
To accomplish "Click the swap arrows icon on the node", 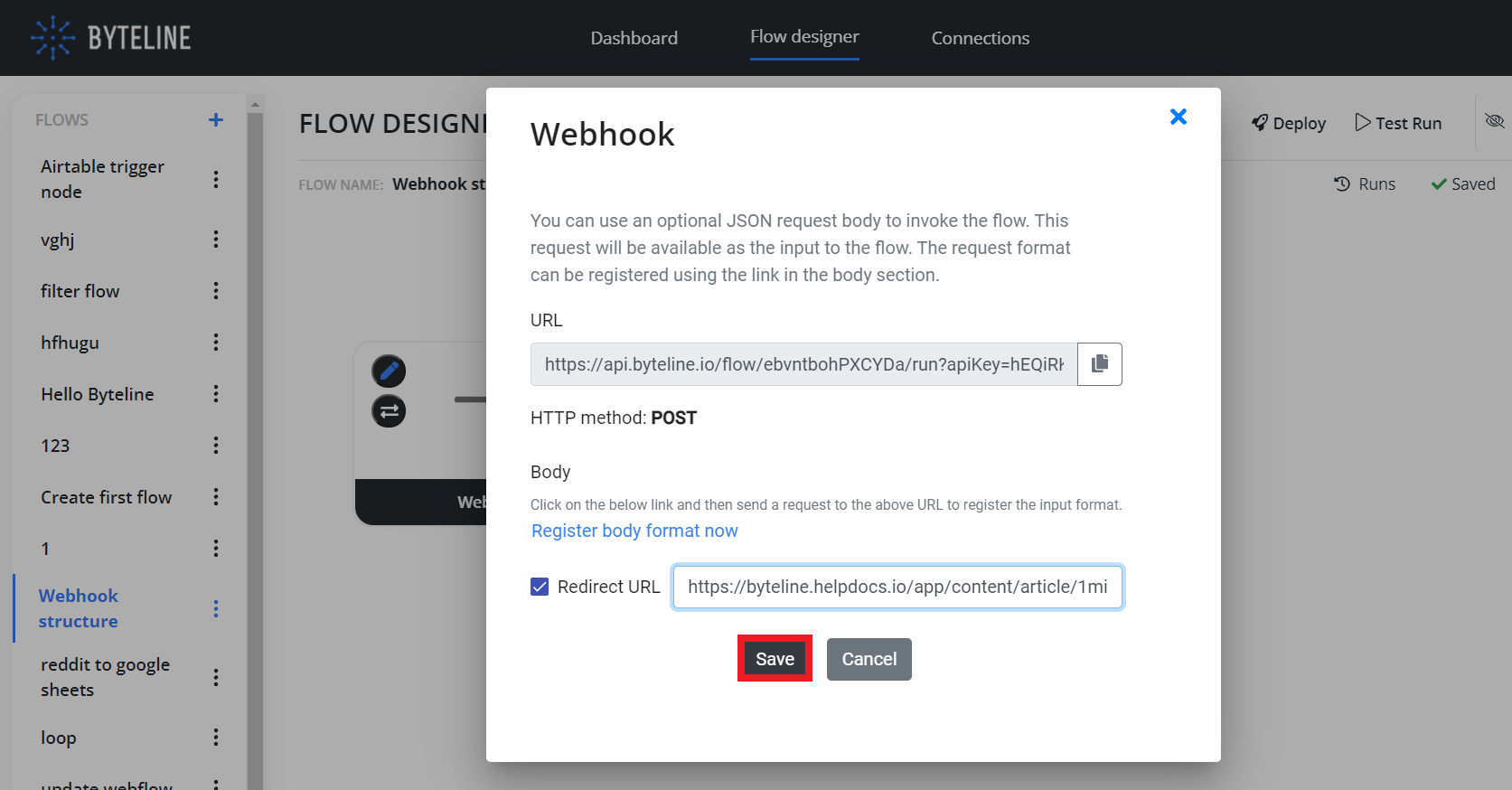I will click(x=389, y=411).
